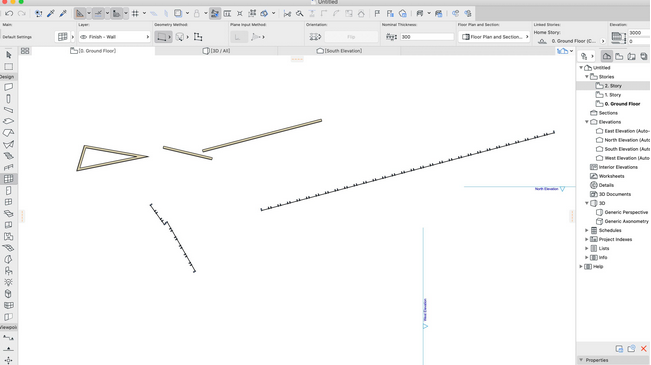Select the Skylight tool in the toolbox
Image resolution: width=651 pixels, height=365 pixels.
pos(8,213)
